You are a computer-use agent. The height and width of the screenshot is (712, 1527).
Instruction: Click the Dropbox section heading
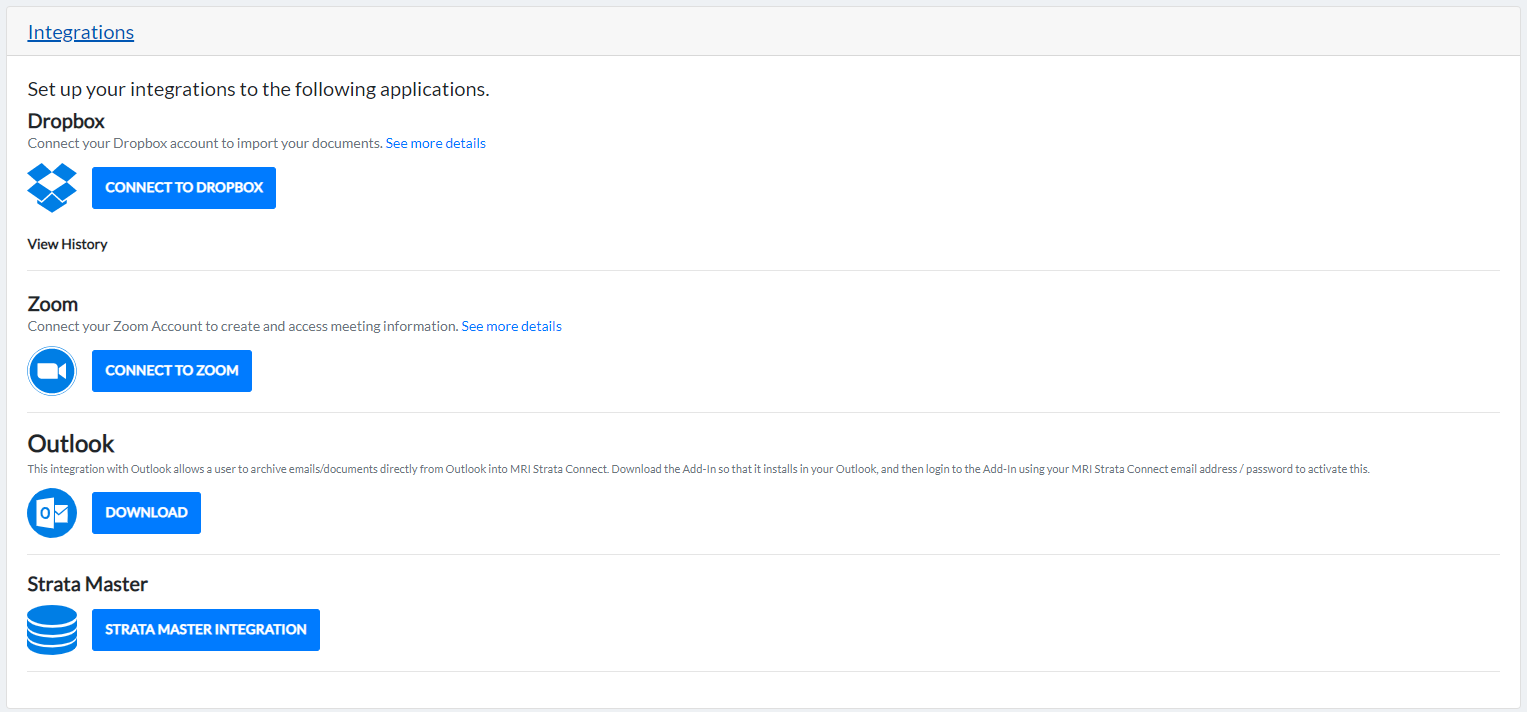[66, 121]
